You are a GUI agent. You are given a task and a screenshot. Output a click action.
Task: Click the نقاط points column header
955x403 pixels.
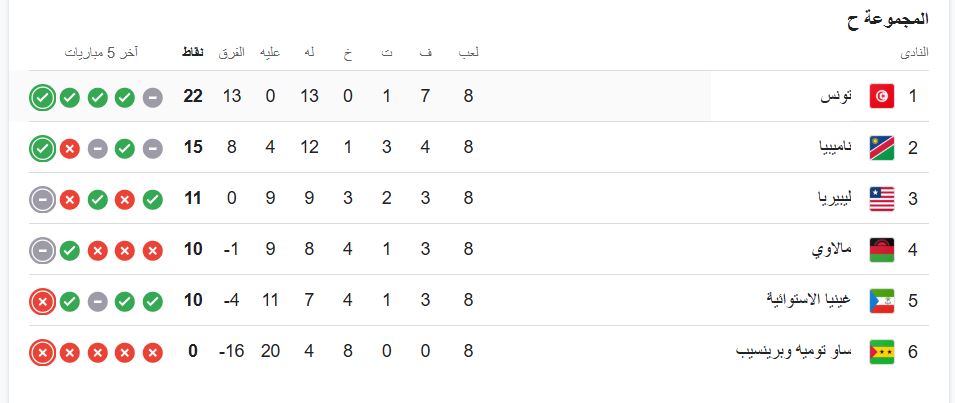tap(193, 53)
